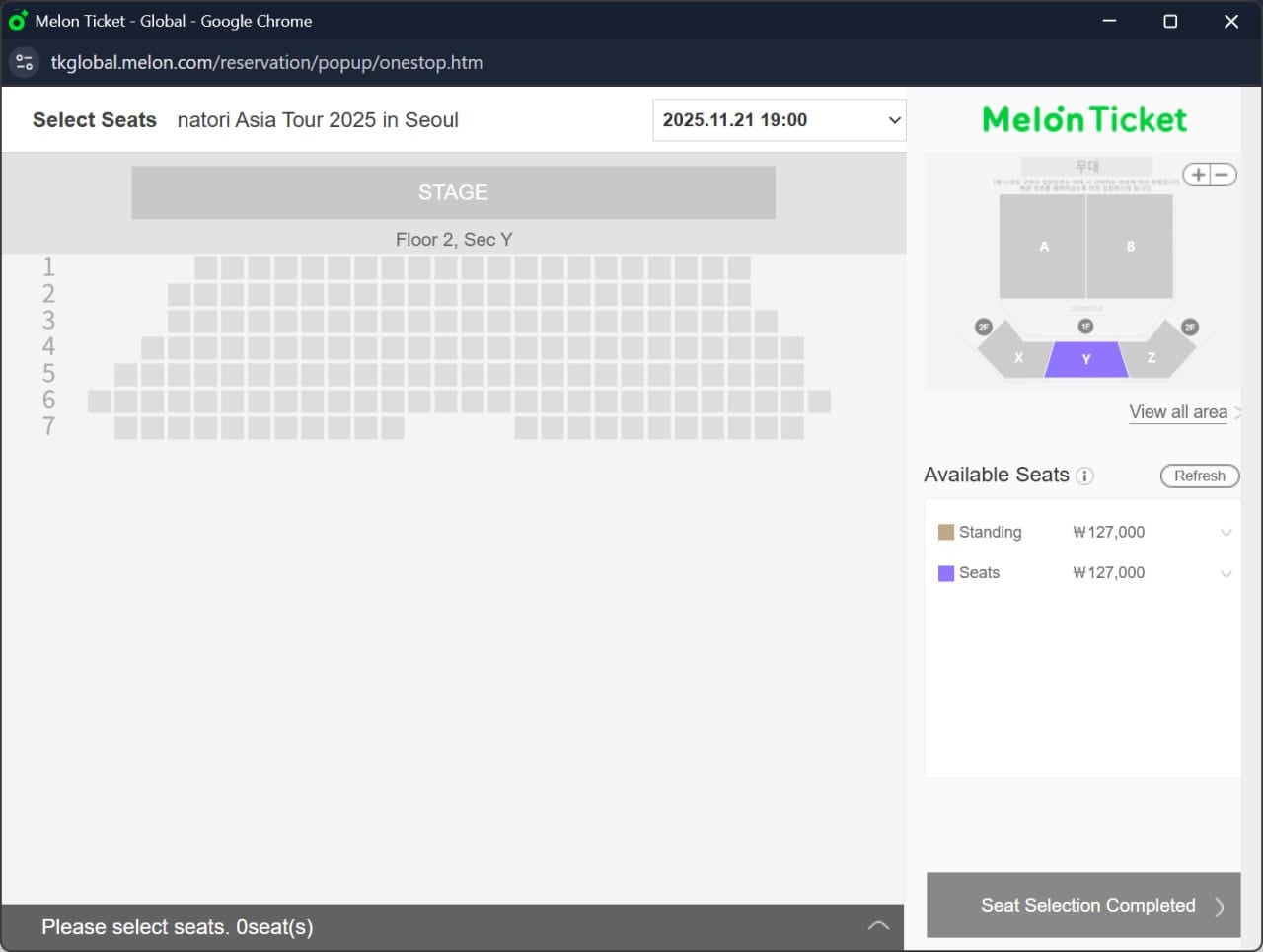The image size is (1263, 952).
Task: Open the performance date and time dropdown
Action: coord(779,119)
